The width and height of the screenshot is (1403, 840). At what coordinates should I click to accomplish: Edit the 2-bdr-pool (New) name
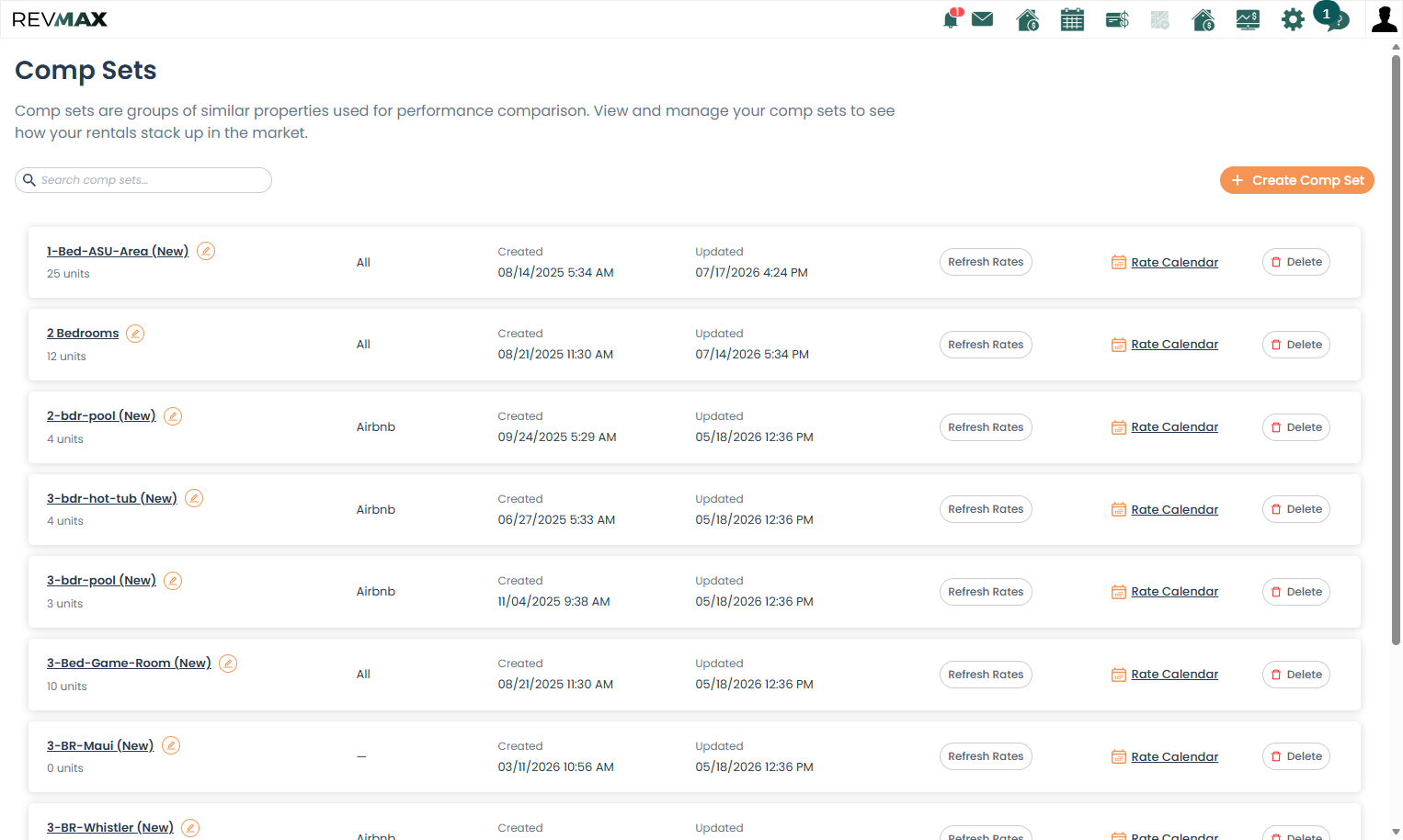(x=173, y=416)
